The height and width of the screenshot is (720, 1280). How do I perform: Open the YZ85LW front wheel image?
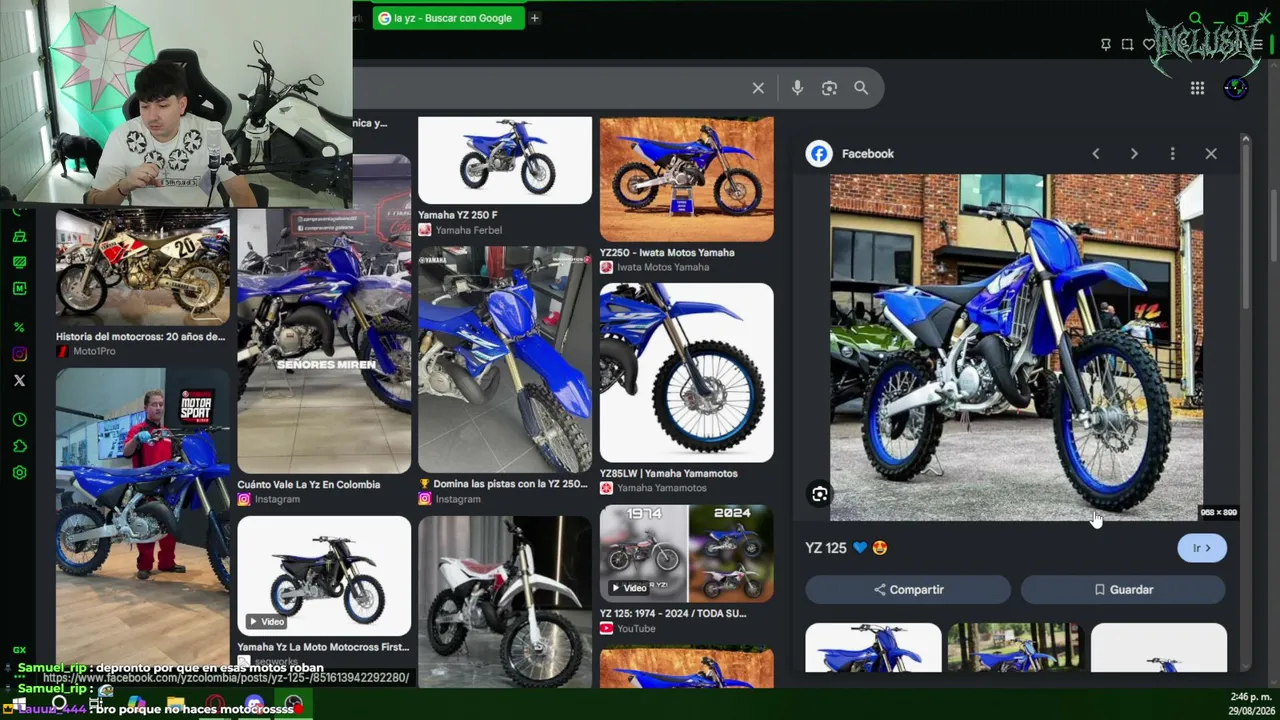(687, 373)
